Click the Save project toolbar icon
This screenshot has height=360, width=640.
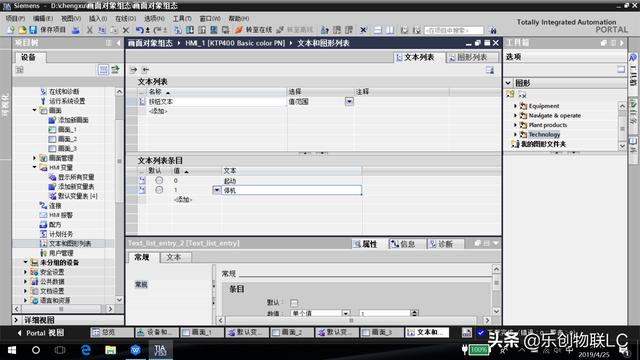coord(33,30)
